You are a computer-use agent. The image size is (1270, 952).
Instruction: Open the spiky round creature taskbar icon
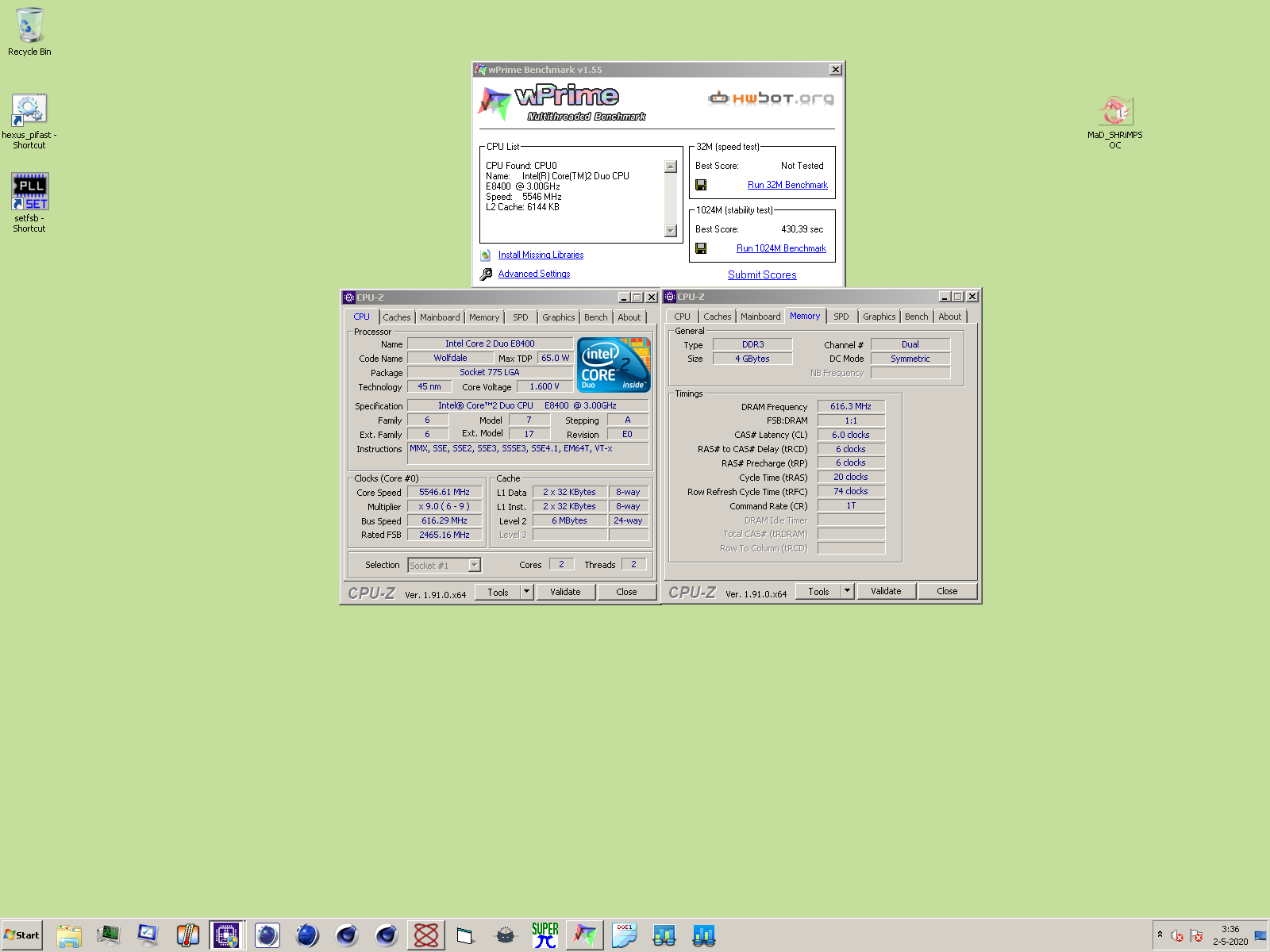click(506, 936)
